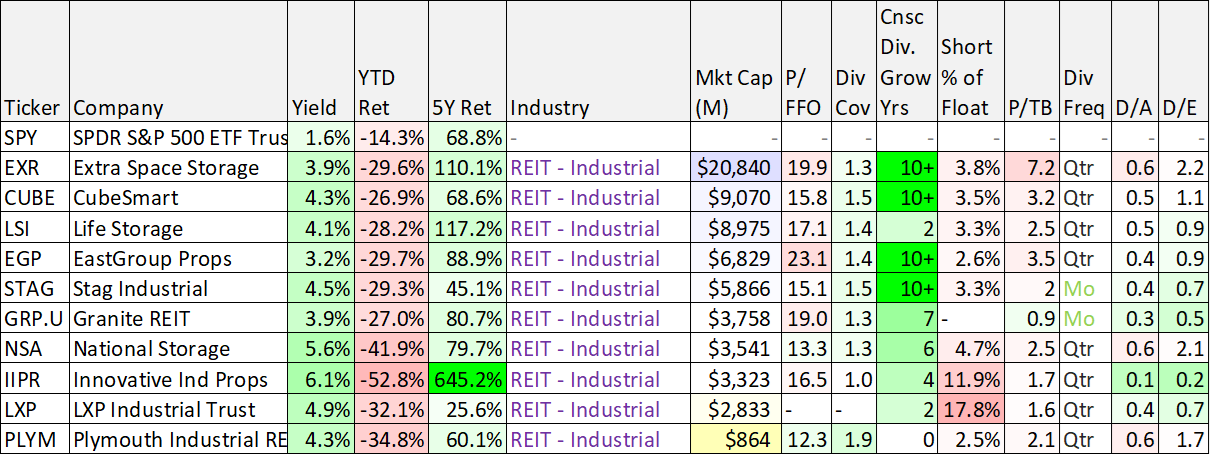Select the 5Y Ret header cell
The image size is (1210, 455).
click(x=467, y=62)
